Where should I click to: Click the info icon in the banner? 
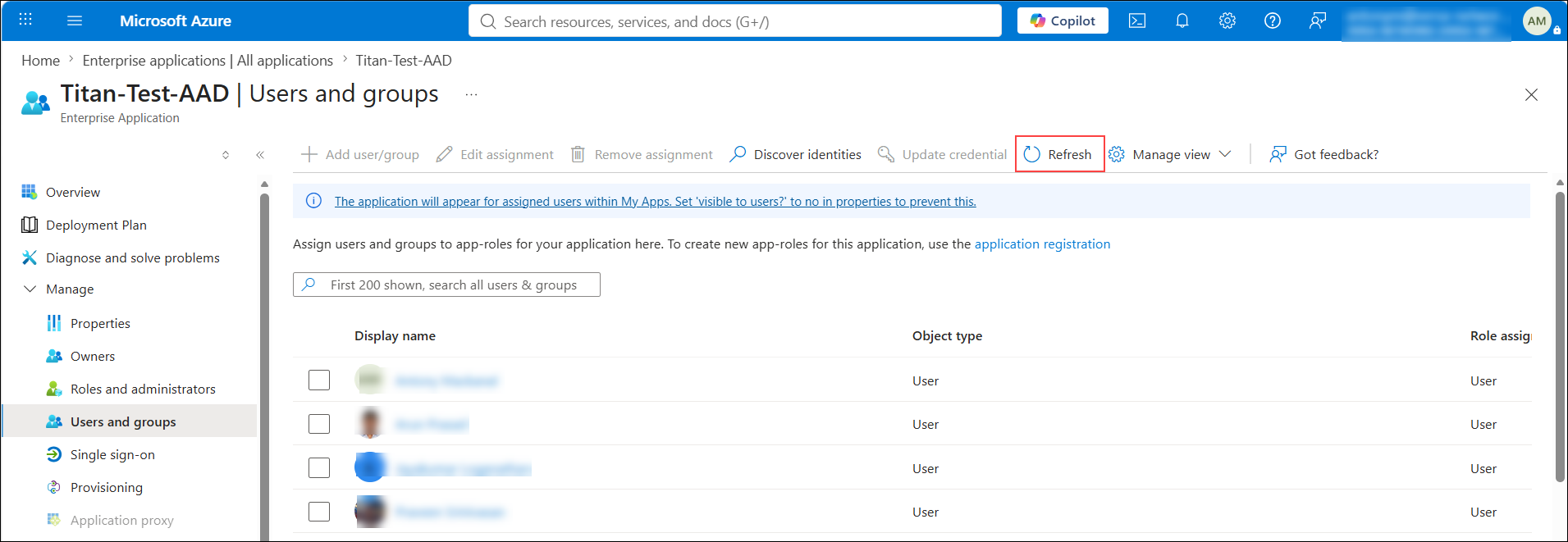tap(313, 201)
